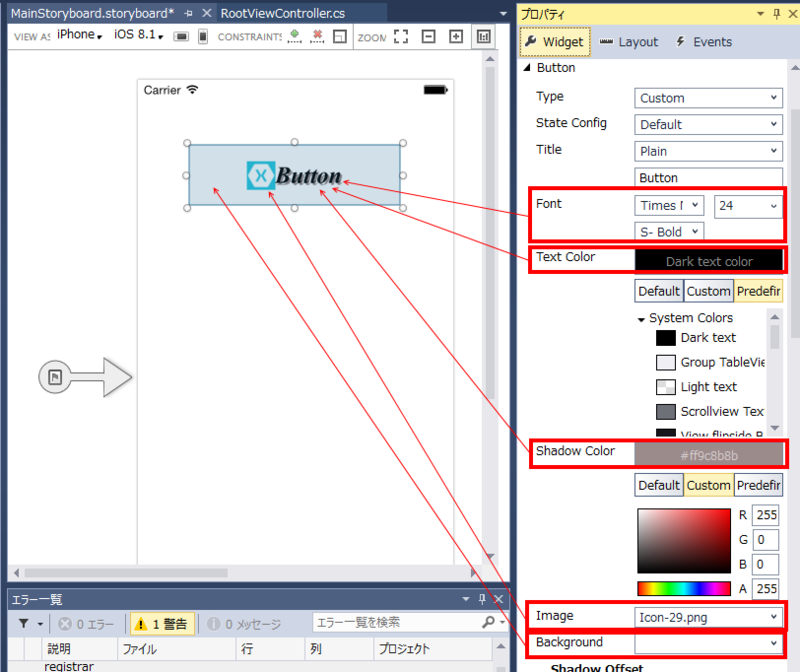800x672 pixels.
Task: Open document tab overflow dropdown arrow
Action: tap(503, 14)
